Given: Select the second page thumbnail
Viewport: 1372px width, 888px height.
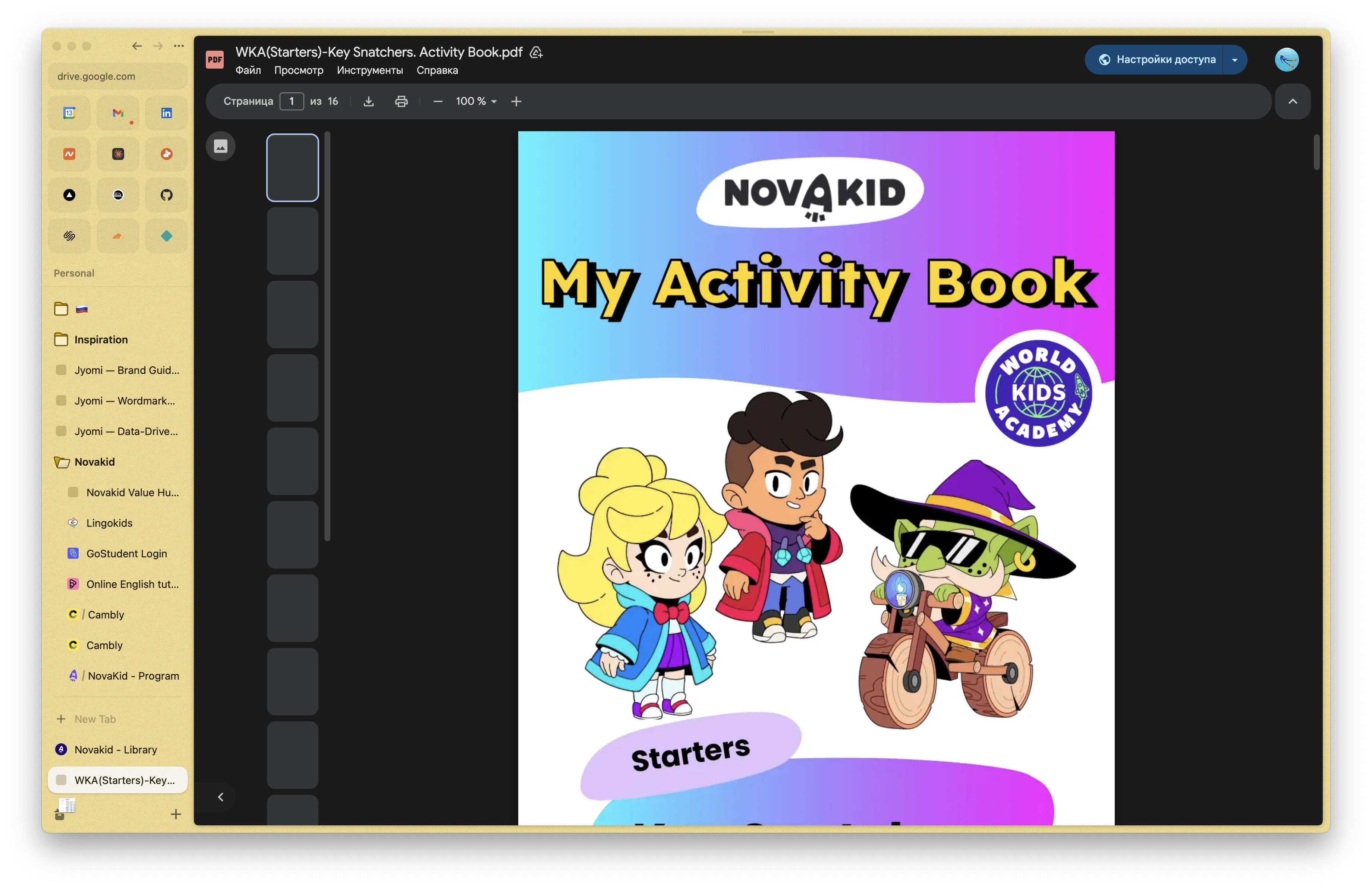Looking at the screenshot, I should [292, 241].
